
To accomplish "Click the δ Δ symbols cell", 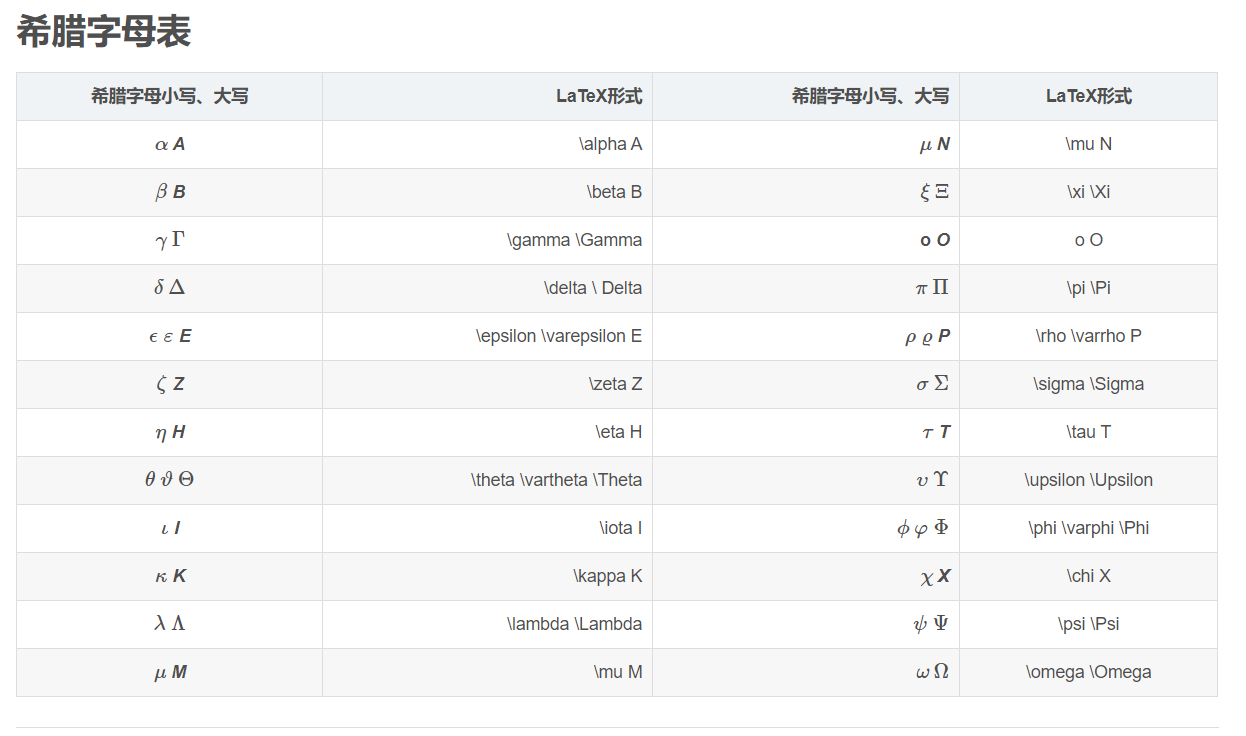I will 170,288.
